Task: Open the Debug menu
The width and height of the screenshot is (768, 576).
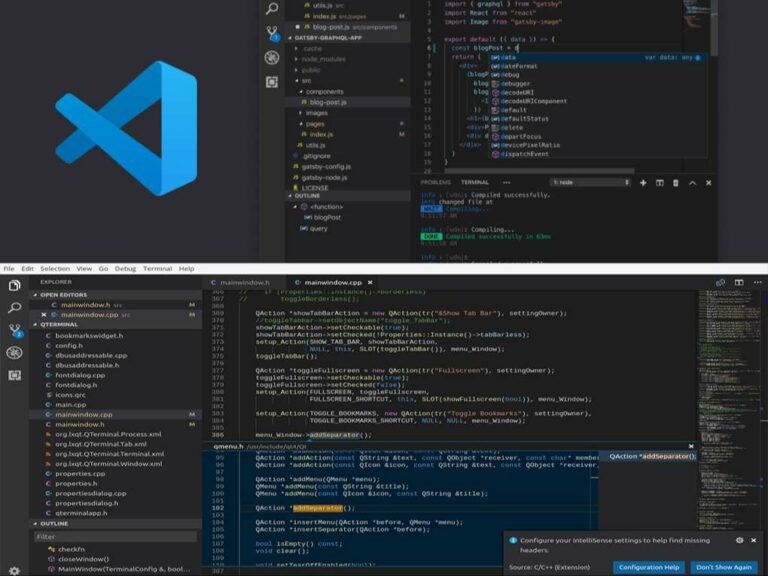Action: (x=125, y=268)
